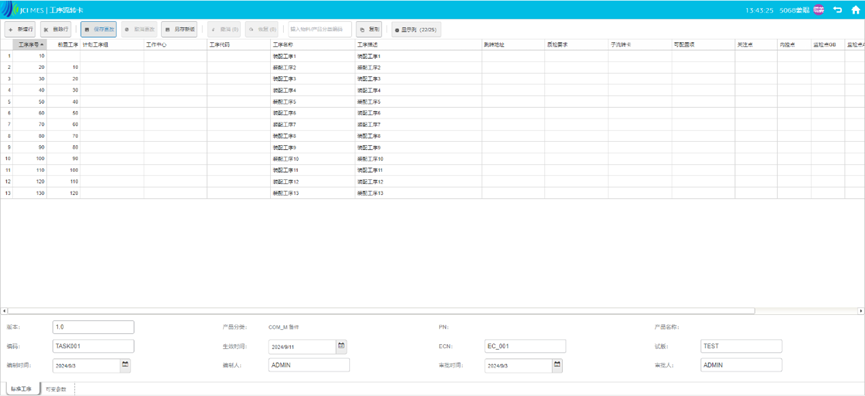865x396 pixels.
Task: Click the horizontal scrollbar thumb
Action: tap(381, 311)
